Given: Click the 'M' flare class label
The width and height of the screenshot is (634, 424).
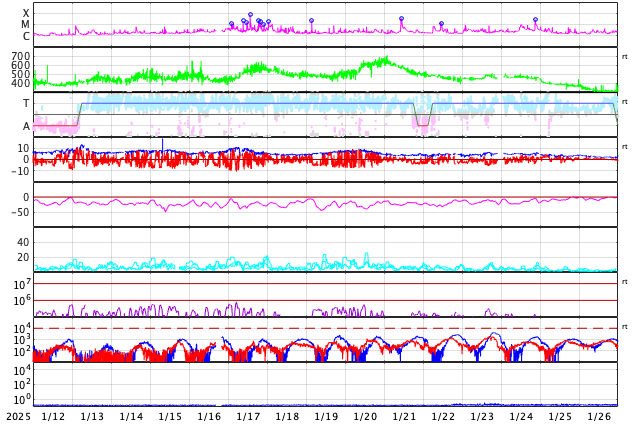Looking at the screenshot, I should [25, 25].
